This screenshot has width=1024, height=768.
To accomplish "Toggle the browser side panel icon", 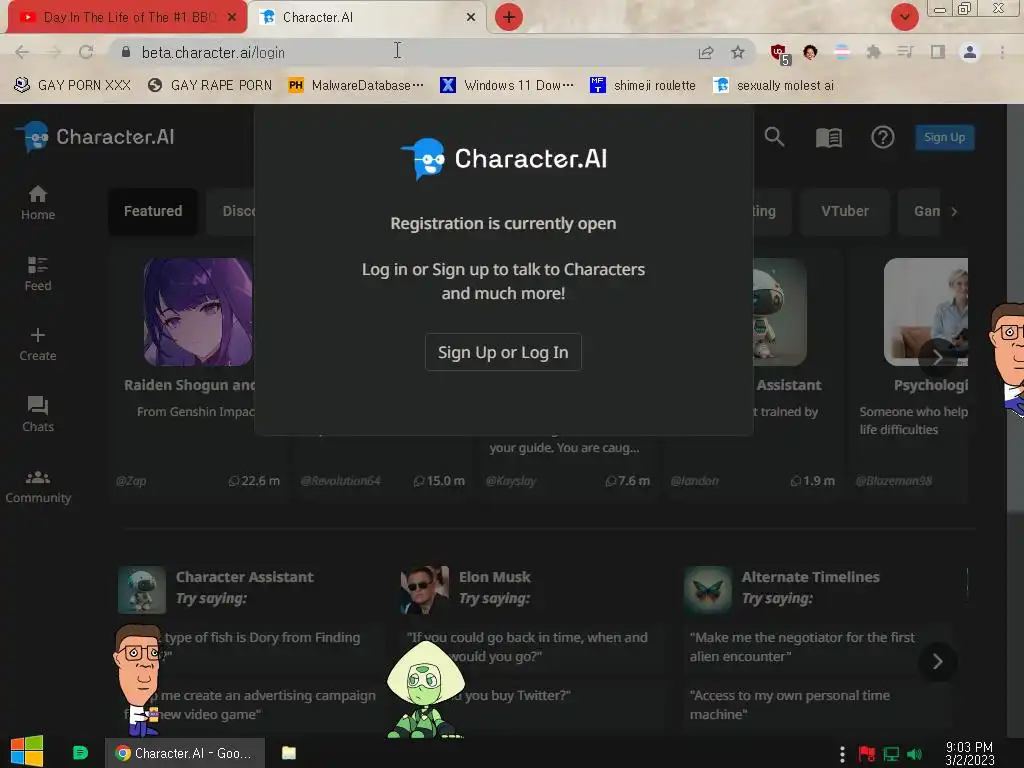I will tap(937, 52).
